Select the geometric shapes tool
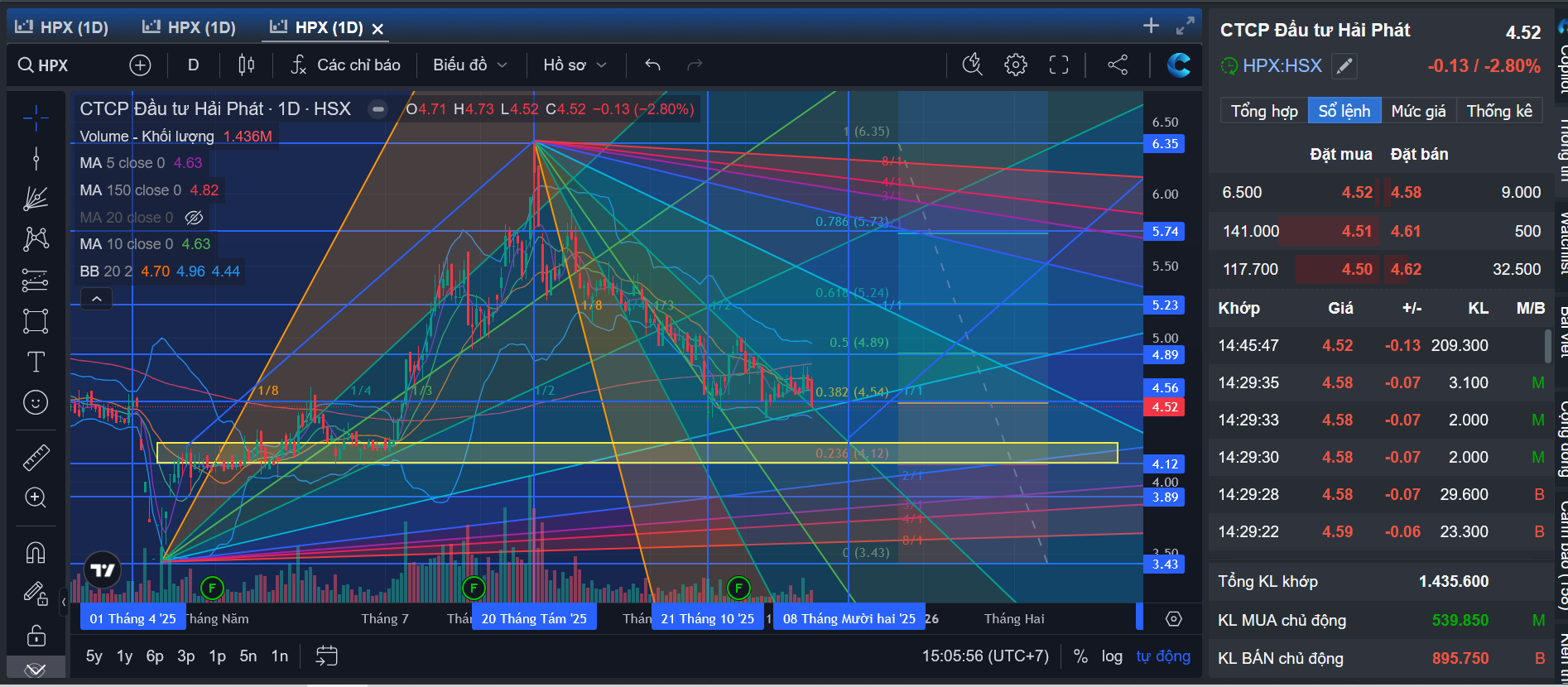The width and height of the screenshot is (1568, 687). (36, 320)
